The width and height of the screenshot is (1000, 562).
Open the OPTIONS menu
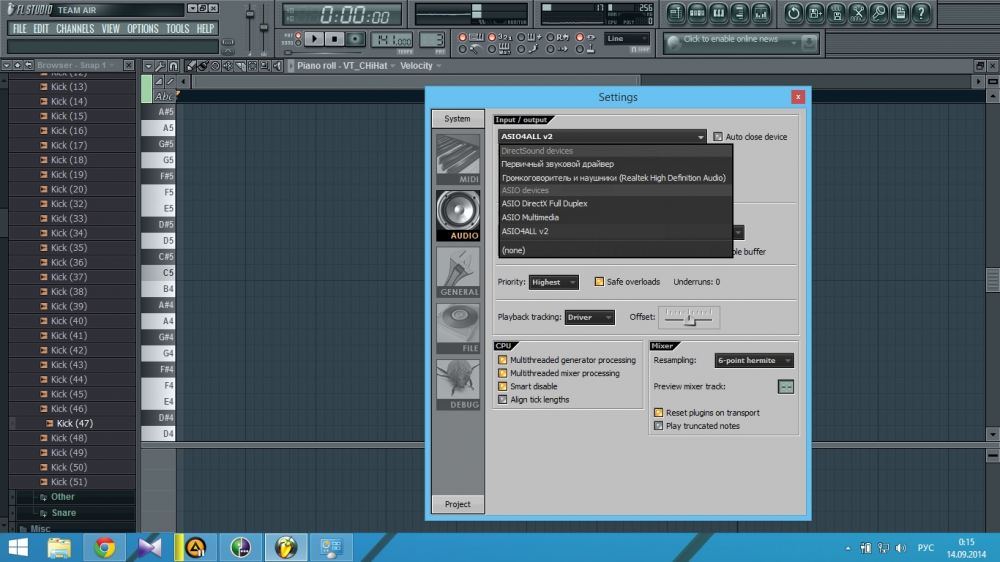[x=142, y=29]
